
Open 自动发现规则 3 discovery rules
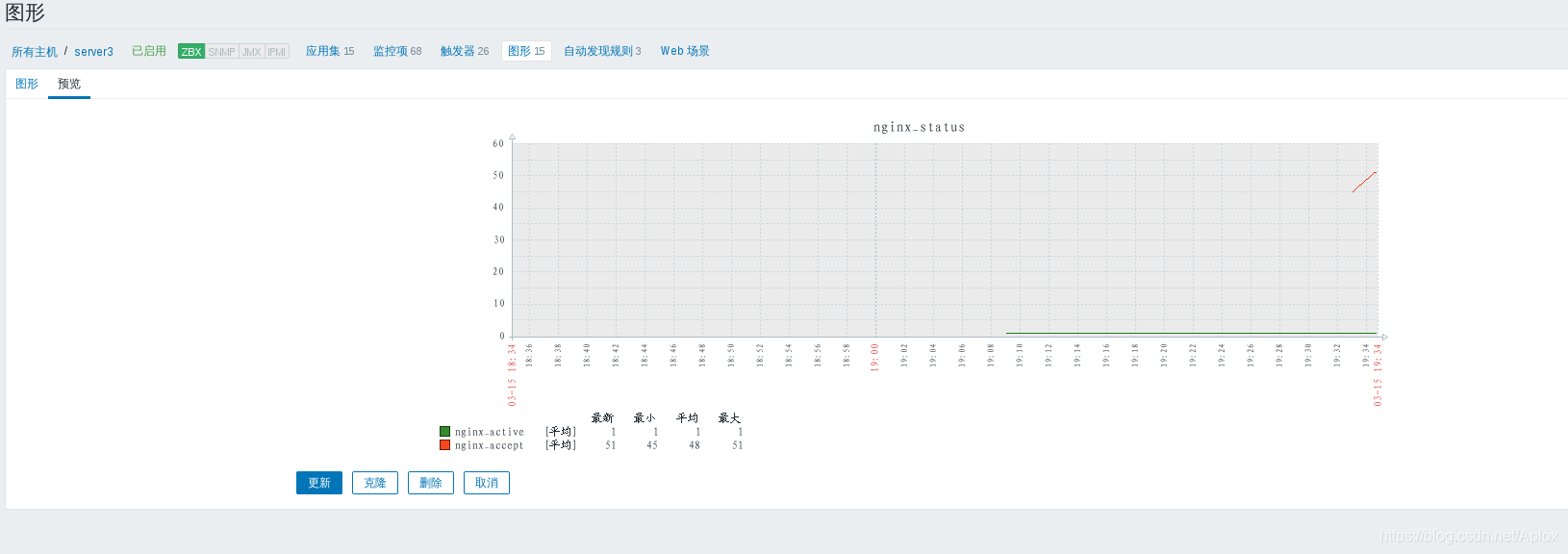602,51
